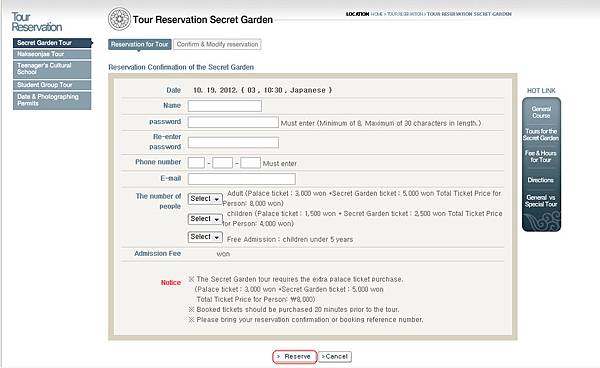Click the HOT LINK heading
The image size is (600, 368).
541,91
